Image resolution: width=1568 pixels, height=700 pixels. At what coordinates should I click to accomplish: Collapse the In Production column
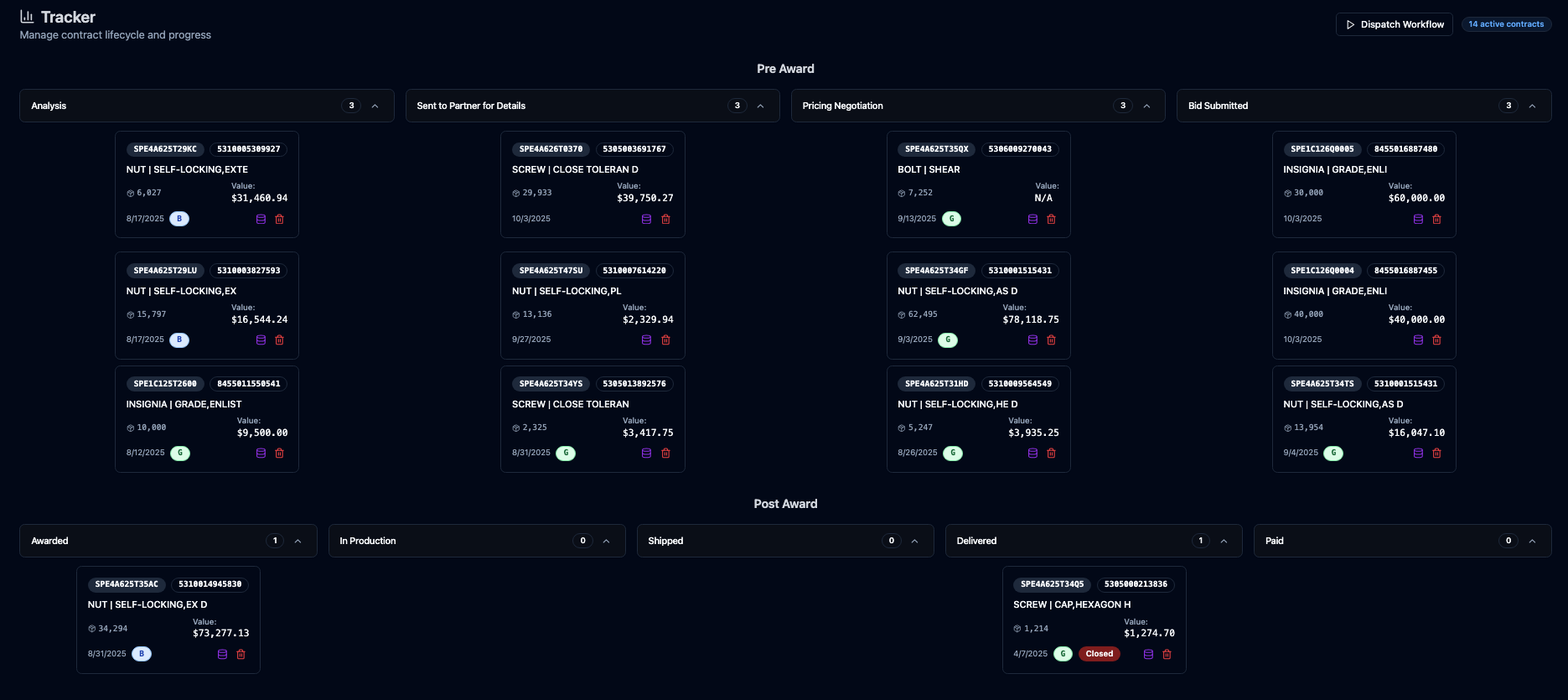[x=606, y=541]
